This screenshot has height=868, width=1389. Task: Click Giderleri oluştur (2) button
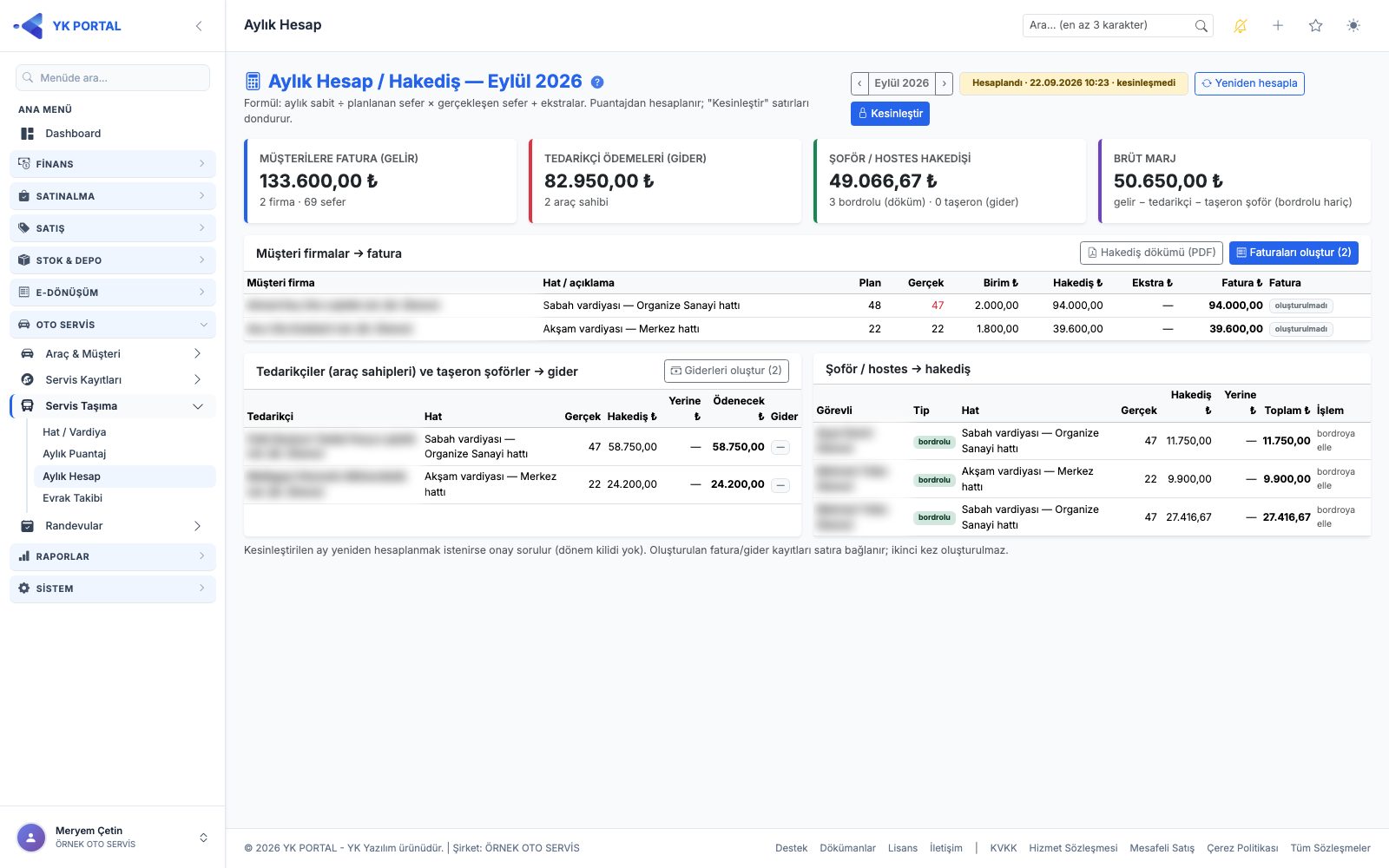point(727,371)
